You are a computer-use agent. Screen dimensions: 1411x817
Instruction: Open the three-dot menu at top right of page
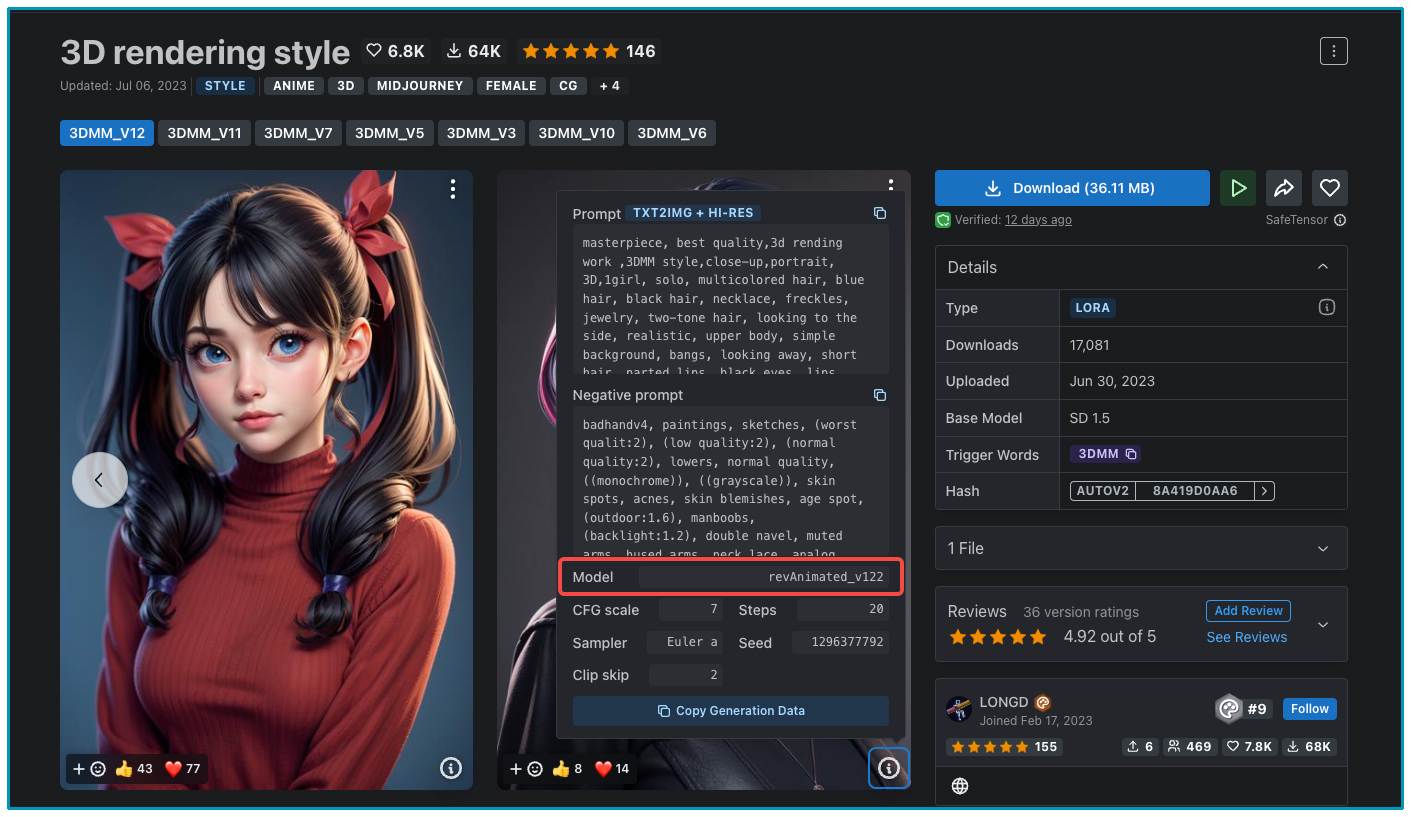point(1333,51)
